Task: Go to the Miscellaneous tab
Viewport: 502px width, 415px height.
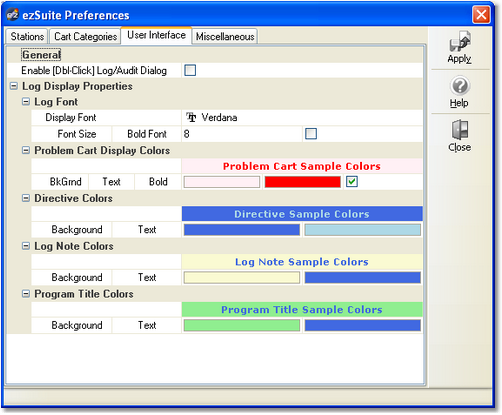Action: coord(225,36)
